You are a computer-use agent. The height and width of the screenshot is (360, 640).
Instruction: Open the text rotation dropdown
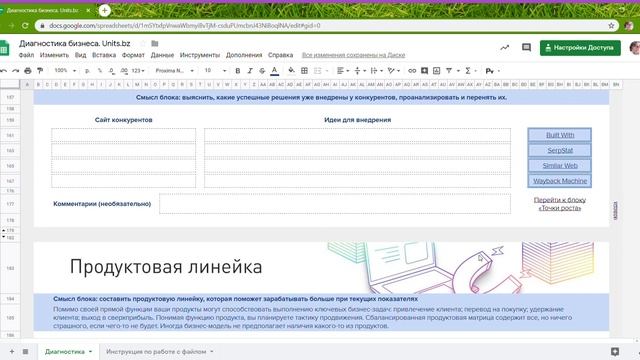point(393,71)
